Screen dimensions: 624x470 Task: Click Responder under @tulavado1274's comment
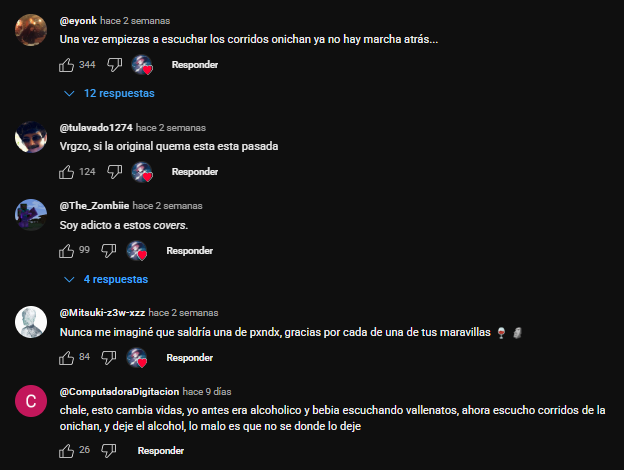[x=195, y=172]
